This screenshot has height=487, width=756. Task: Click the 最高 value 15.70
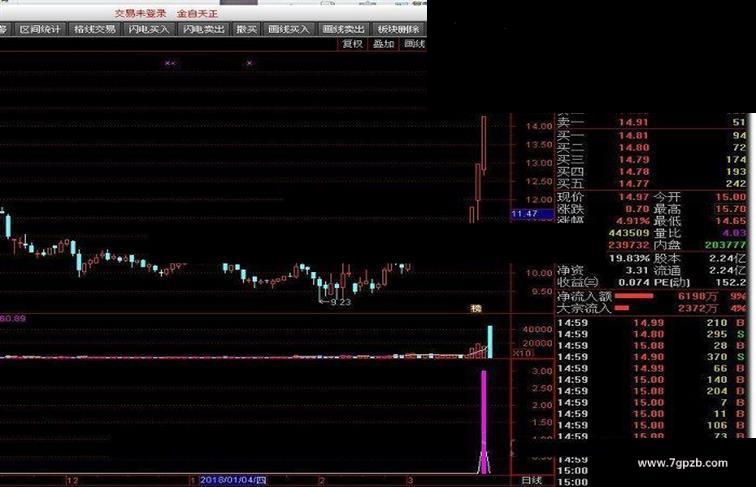click(x=731, y=209)
